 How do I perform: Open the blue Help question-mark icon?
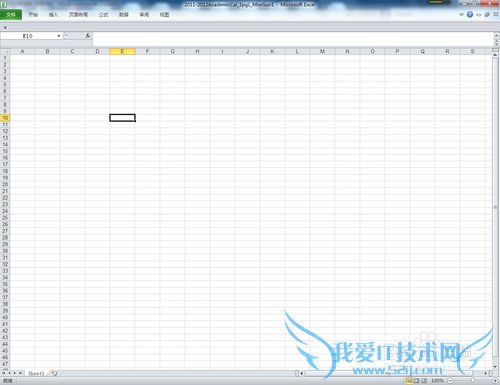coord(470,14)
